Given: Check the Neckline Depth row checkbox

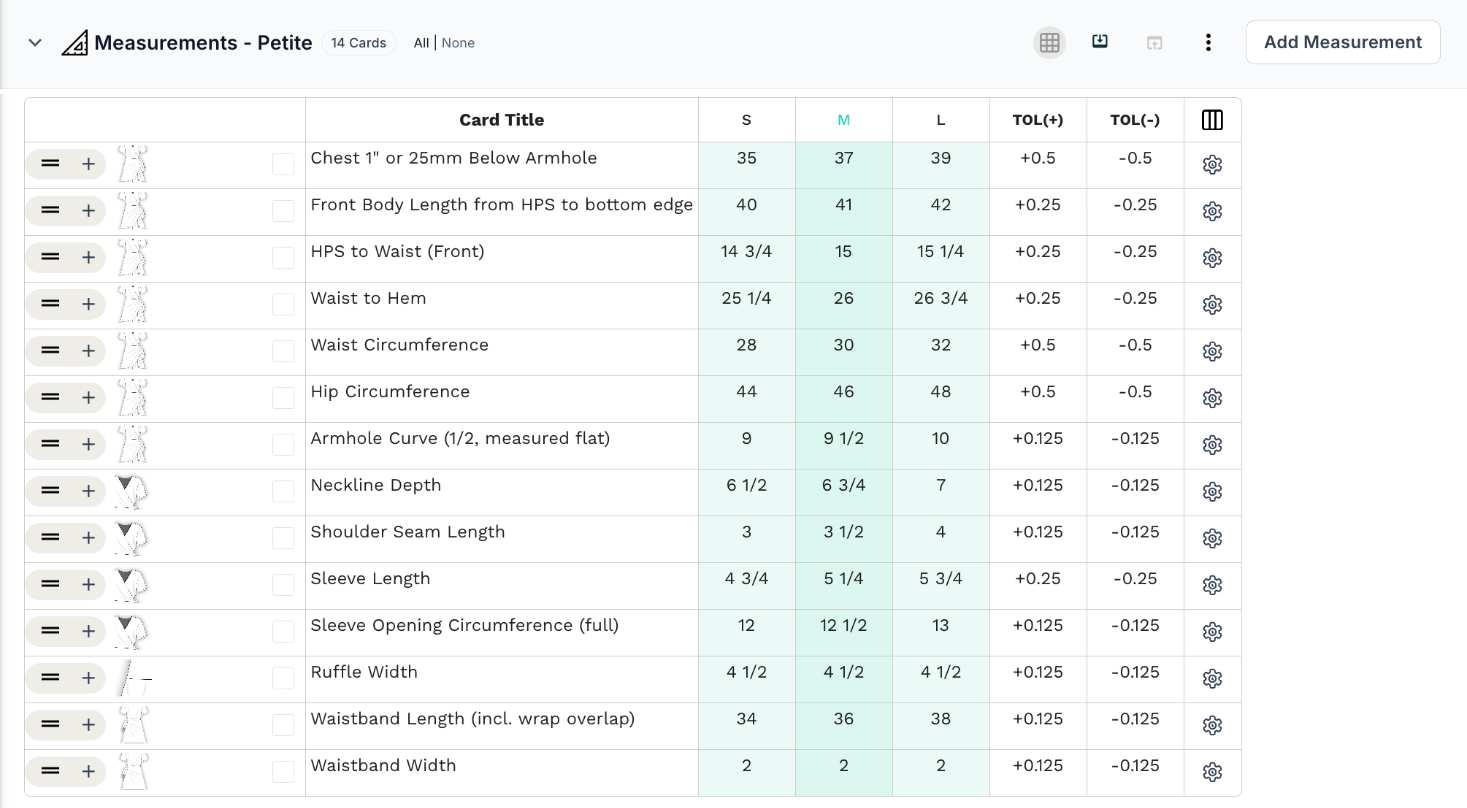Looking at the screenshot, I should pos(283,491).
